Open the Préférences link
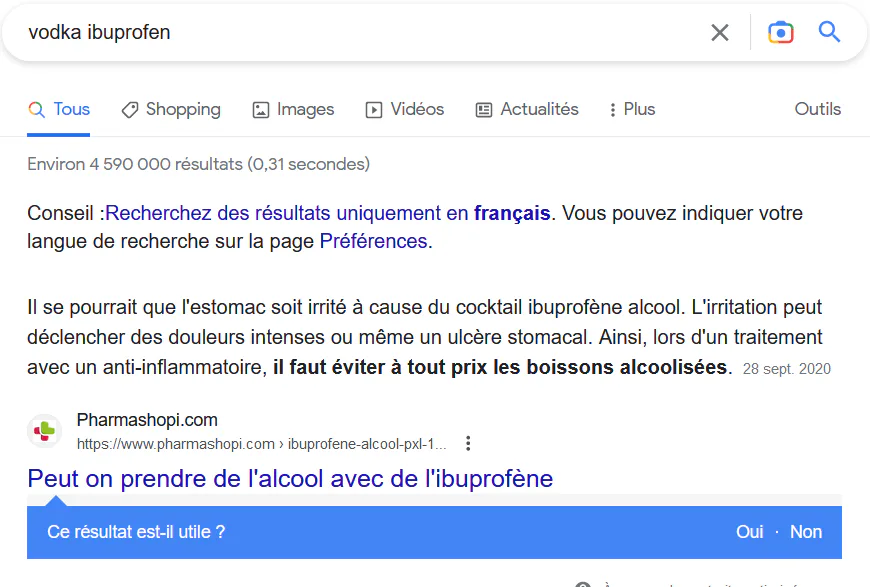This screenshot has width=870, height=587. point(373,241)
